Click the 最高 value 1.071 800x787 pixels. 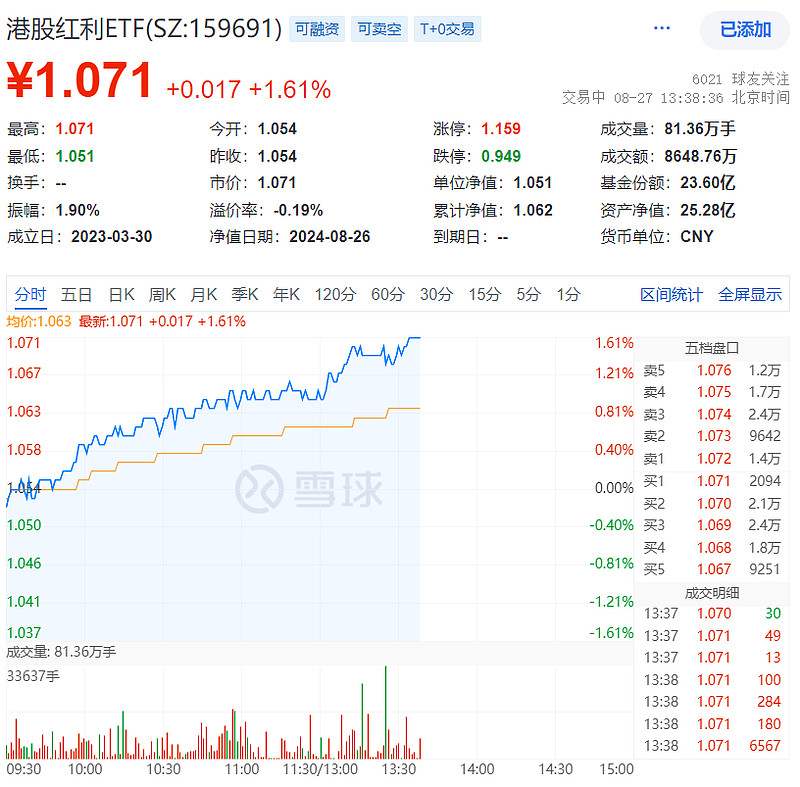click(x=74, y=129)
